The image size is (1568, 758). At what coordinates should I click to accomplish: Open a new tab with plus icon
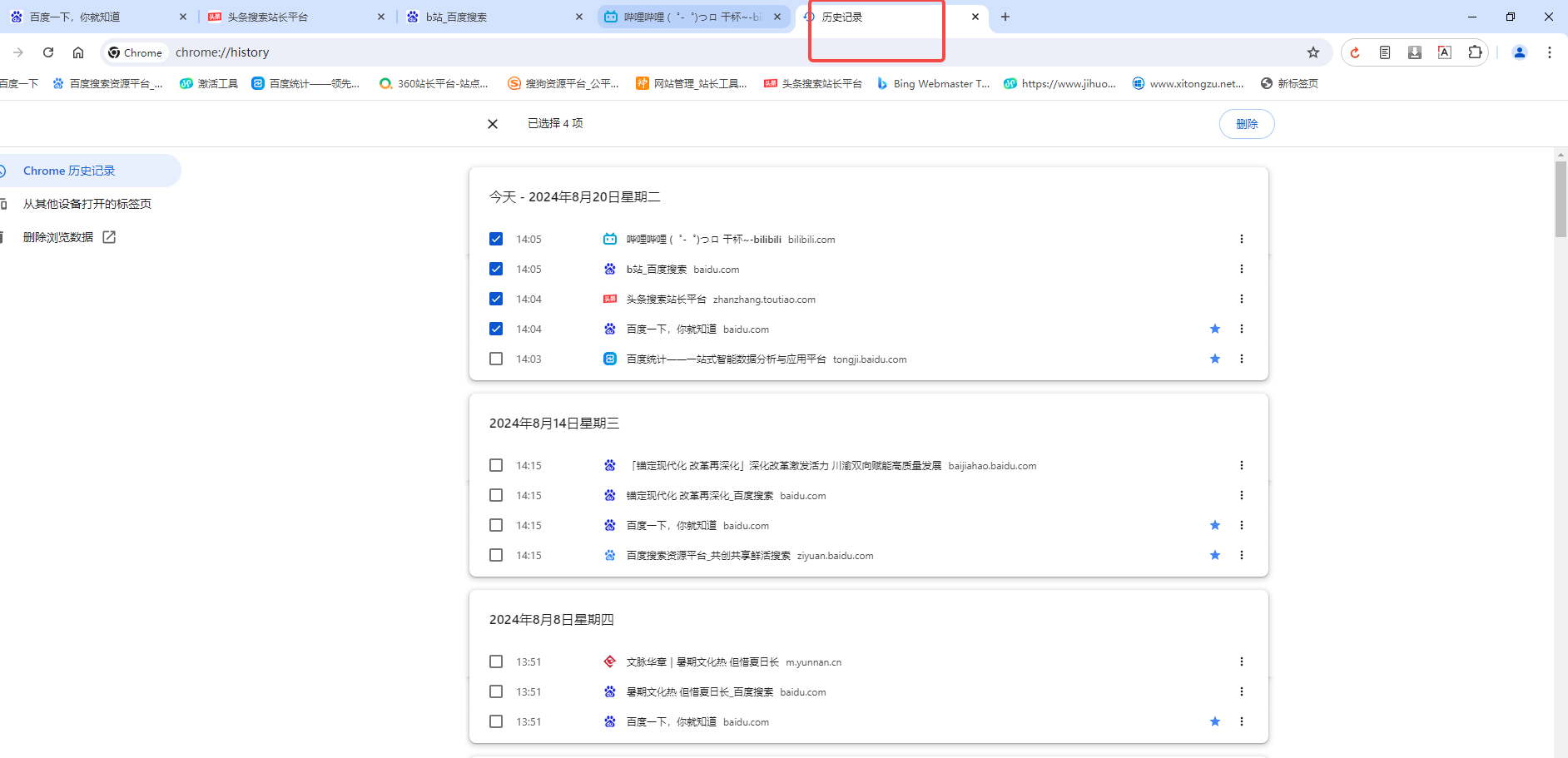click(x=1005, y=17)
